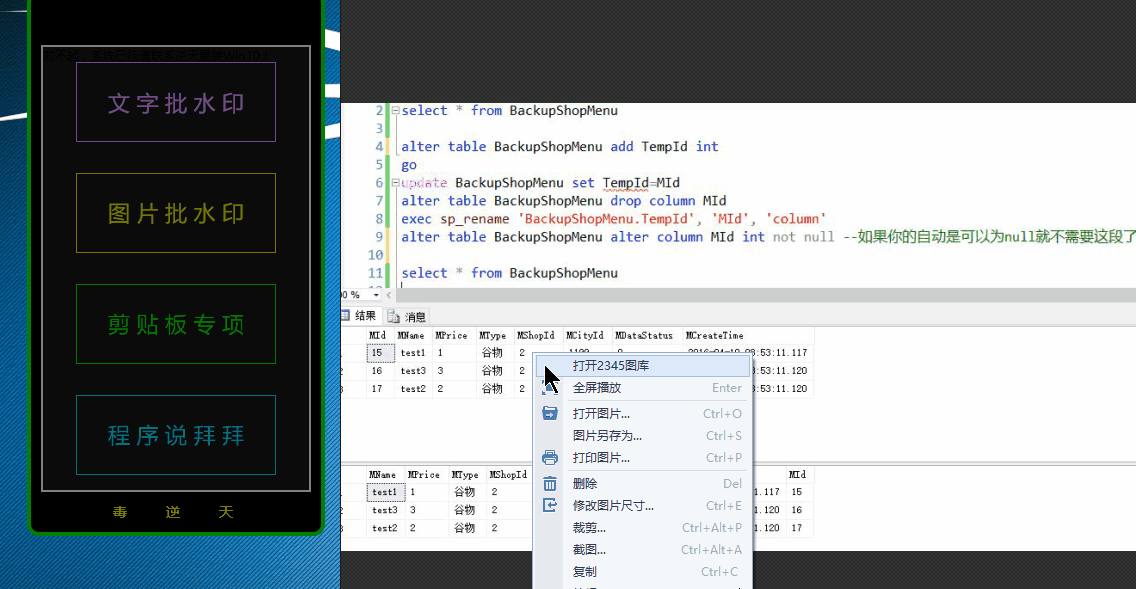Click the 毒 label in footer
Viewport: 1136px width, 589px height.
[120, 512]
